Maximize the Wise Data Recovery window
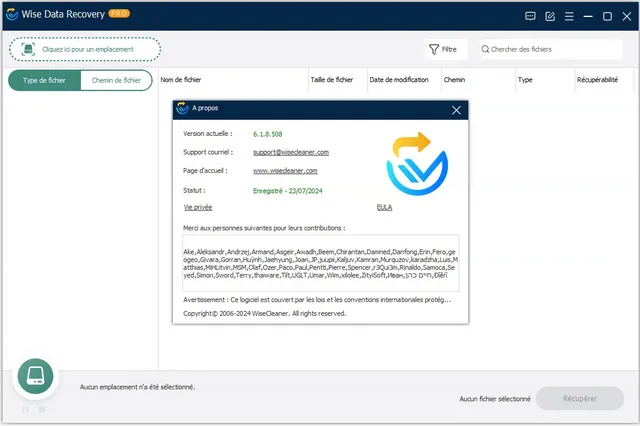 click(607, 16)
